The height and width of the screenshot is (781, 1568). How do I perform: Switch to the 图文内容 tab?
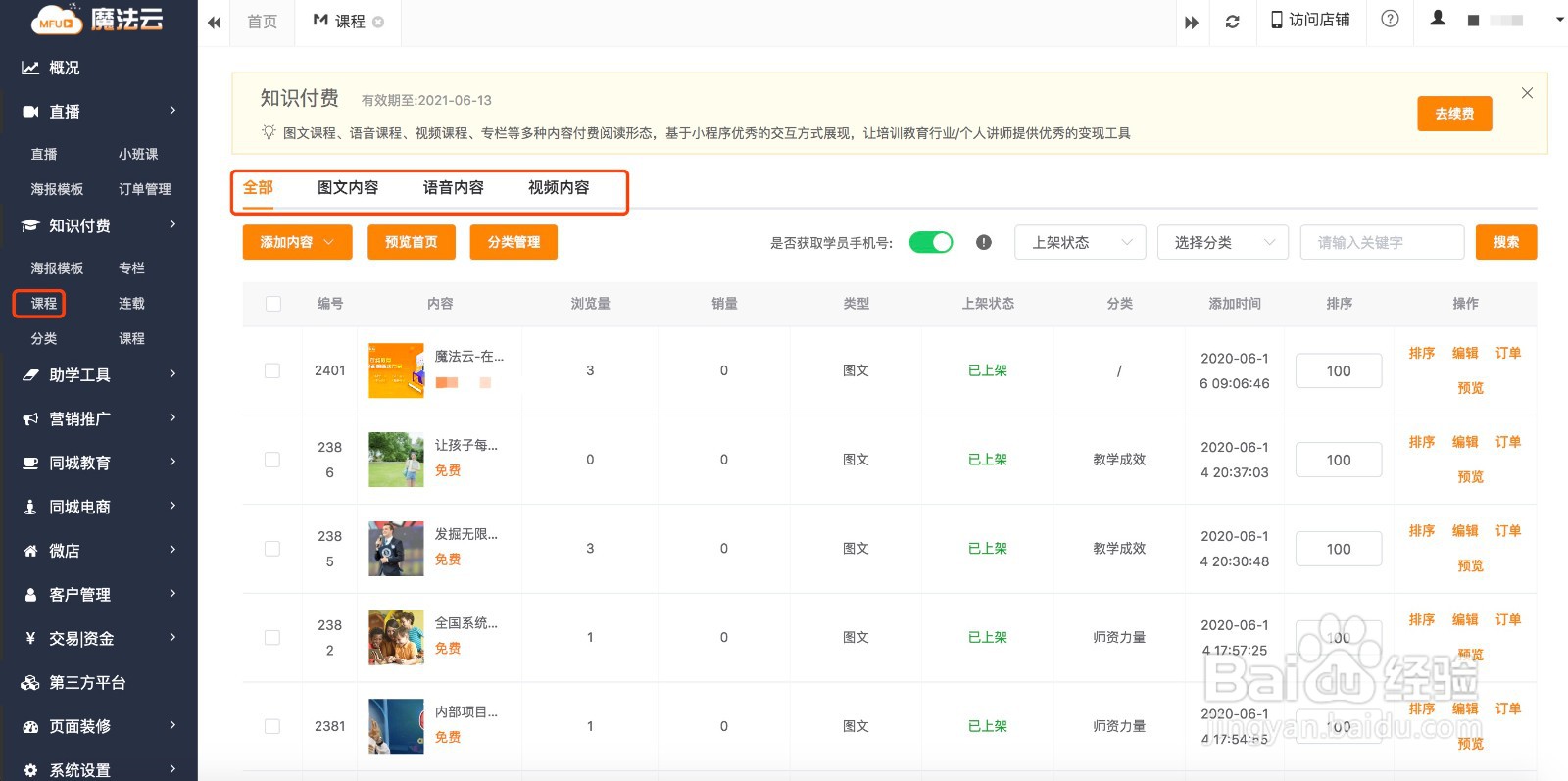pyautogui.click(x=348, y=188)
